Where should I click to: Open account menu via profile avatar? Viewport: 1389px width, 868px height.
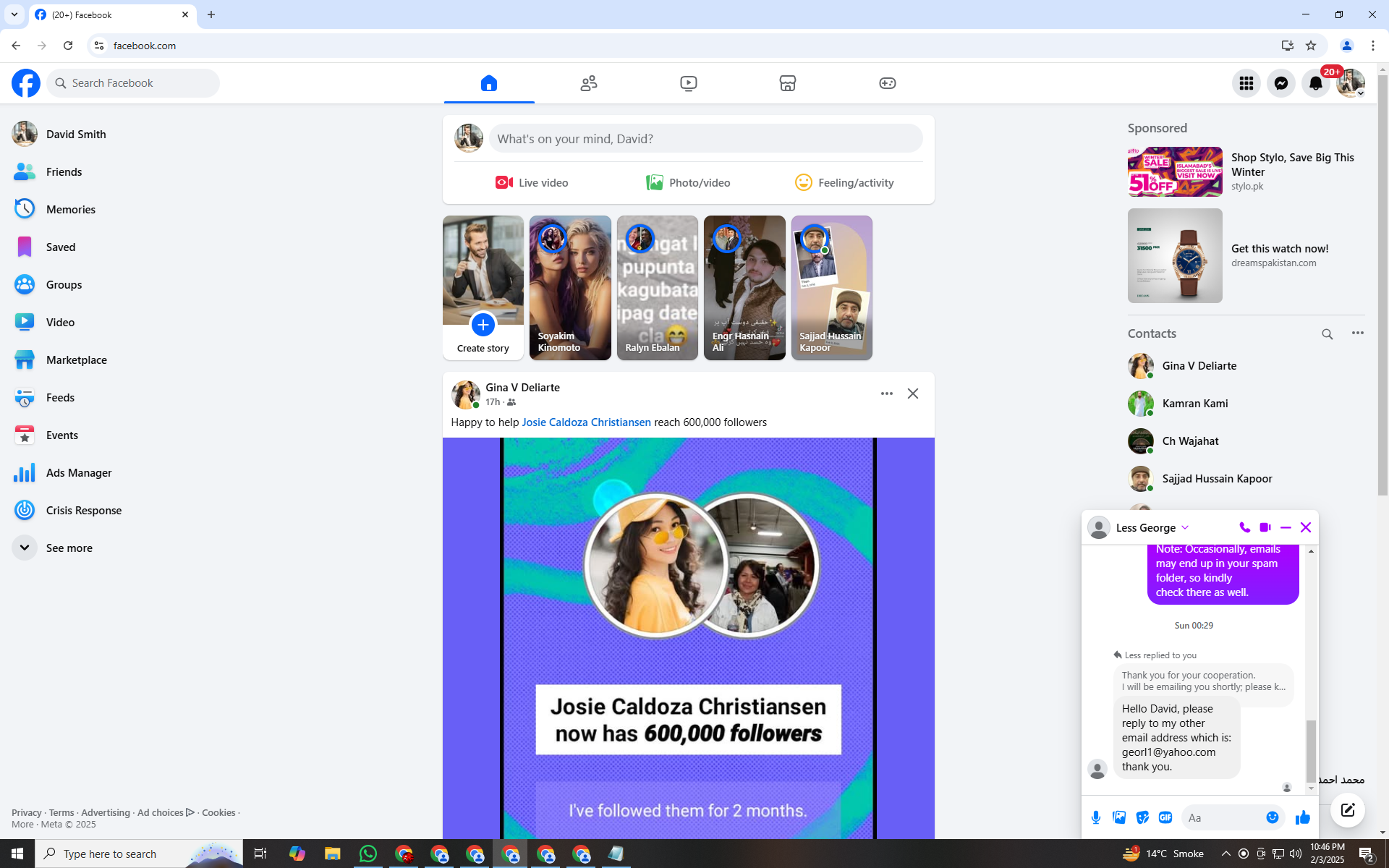point(1350,83)
